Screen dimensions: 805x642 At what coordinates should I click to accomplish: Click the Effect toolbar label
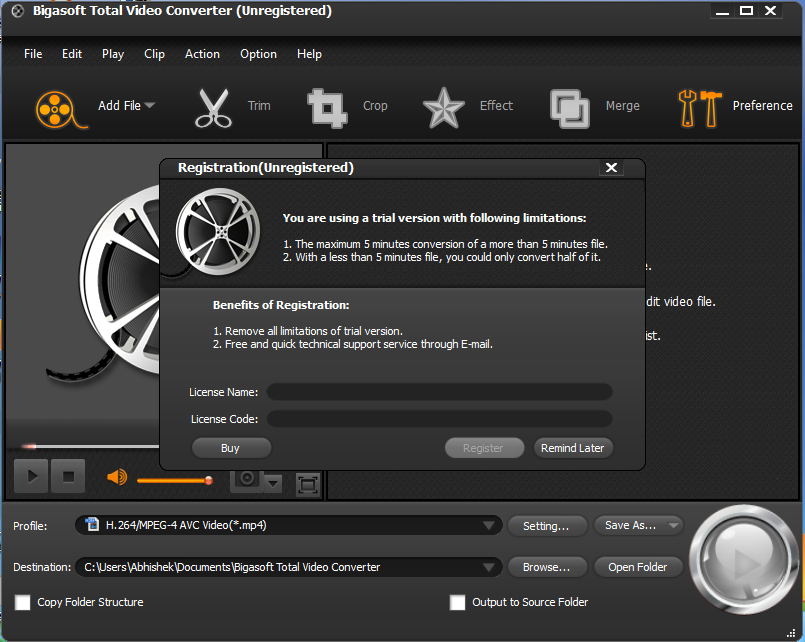(496, 105)
